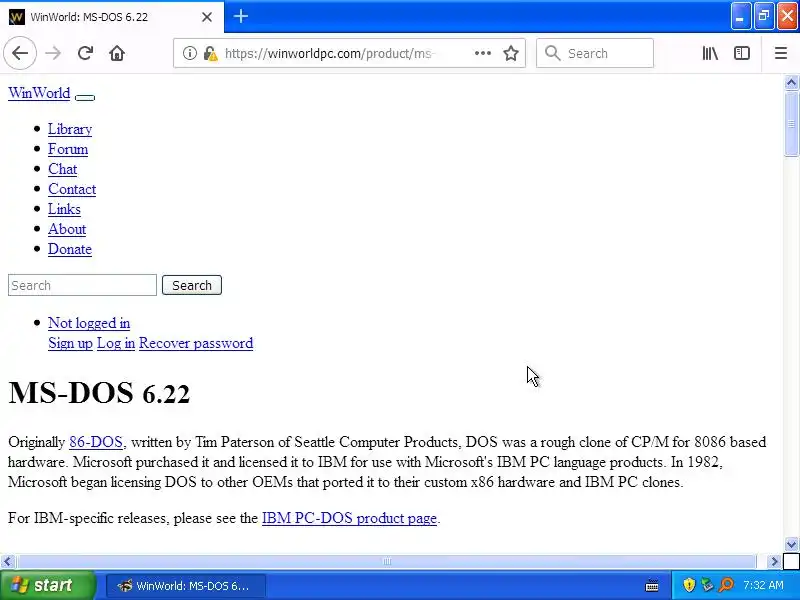800x600 pixels.
Task: Select the WinWorld: MS-DOS 6.22 tab
Action: (x=112, y=17)
